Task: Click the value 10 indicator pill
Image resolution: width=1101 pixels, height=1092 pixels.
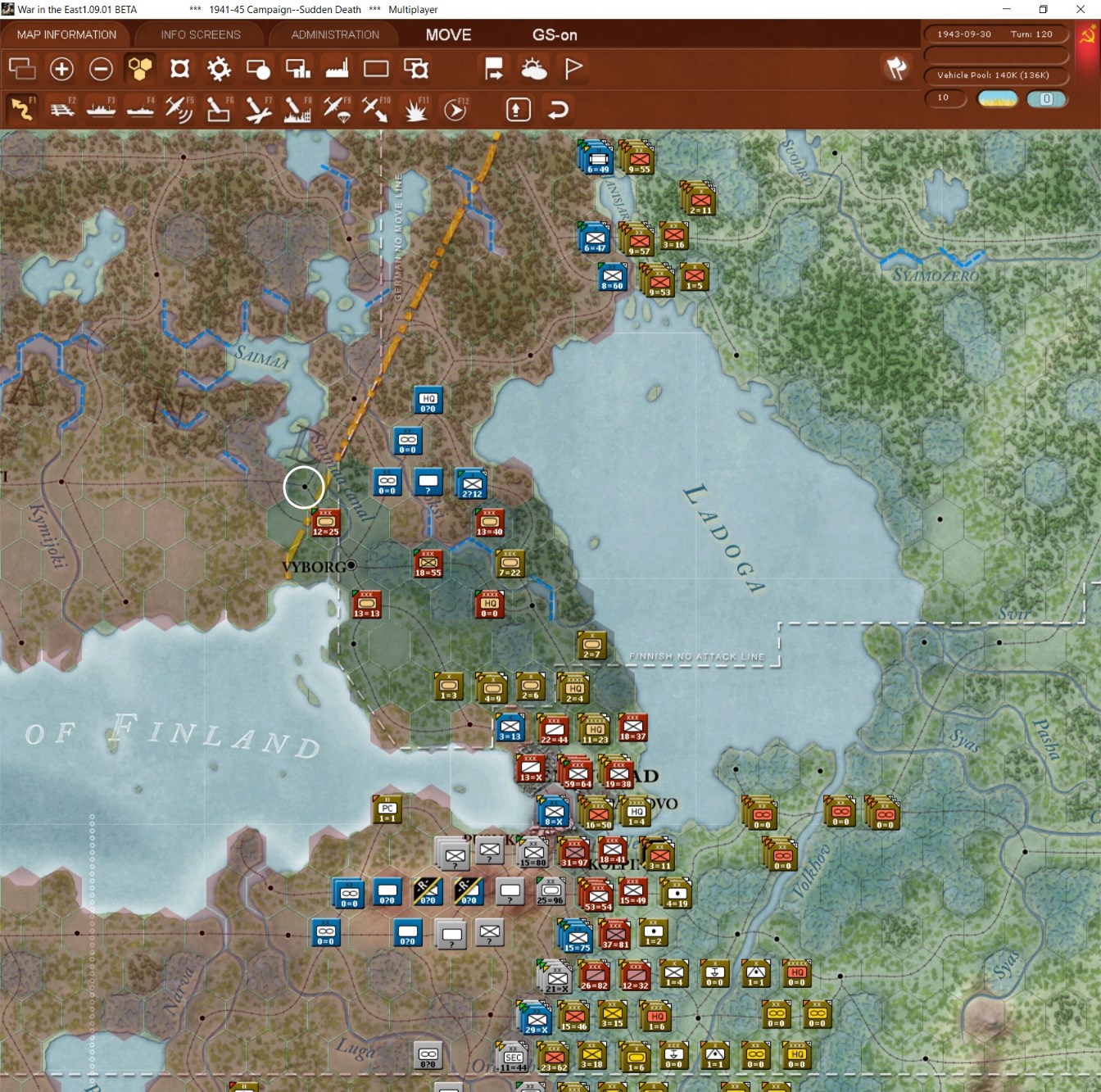Action: click(x=945, y=97)
